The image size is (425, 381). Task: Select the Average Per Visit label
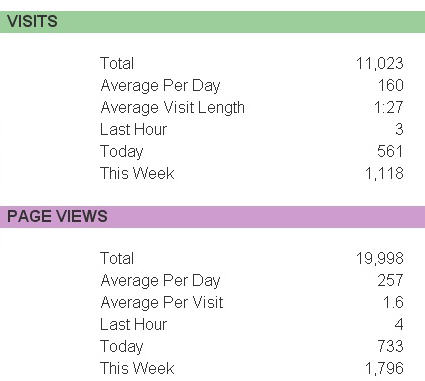[162, 303]
